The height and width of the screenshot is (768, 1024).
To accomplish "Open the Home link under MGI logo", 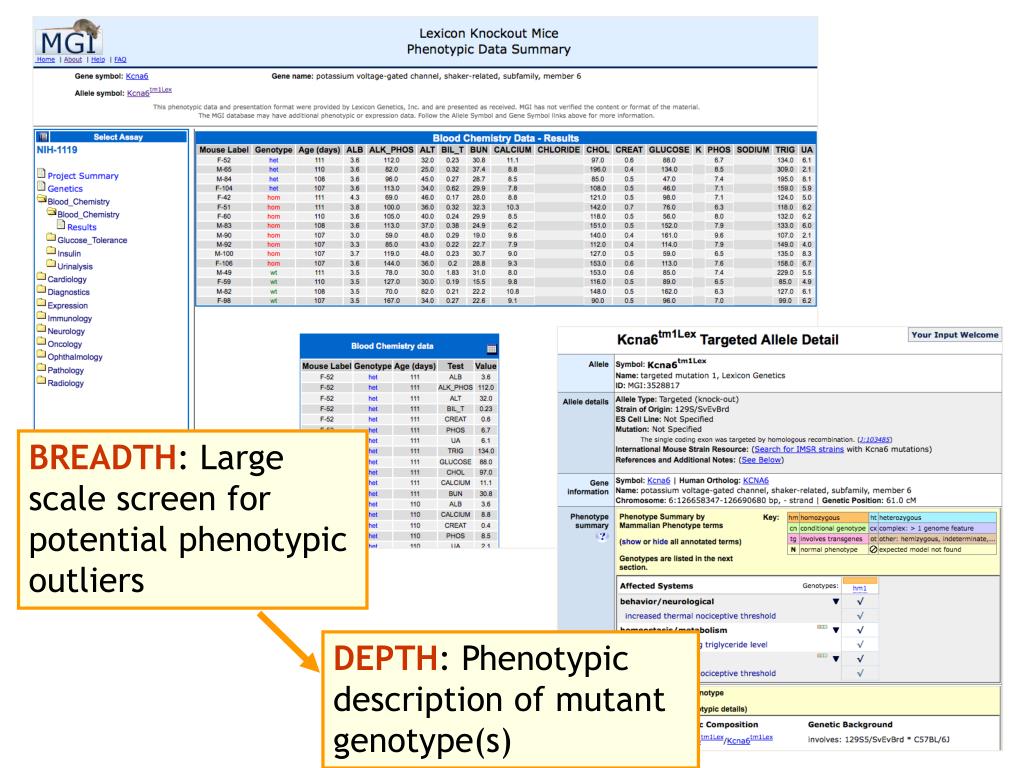I will coord(46,59).
